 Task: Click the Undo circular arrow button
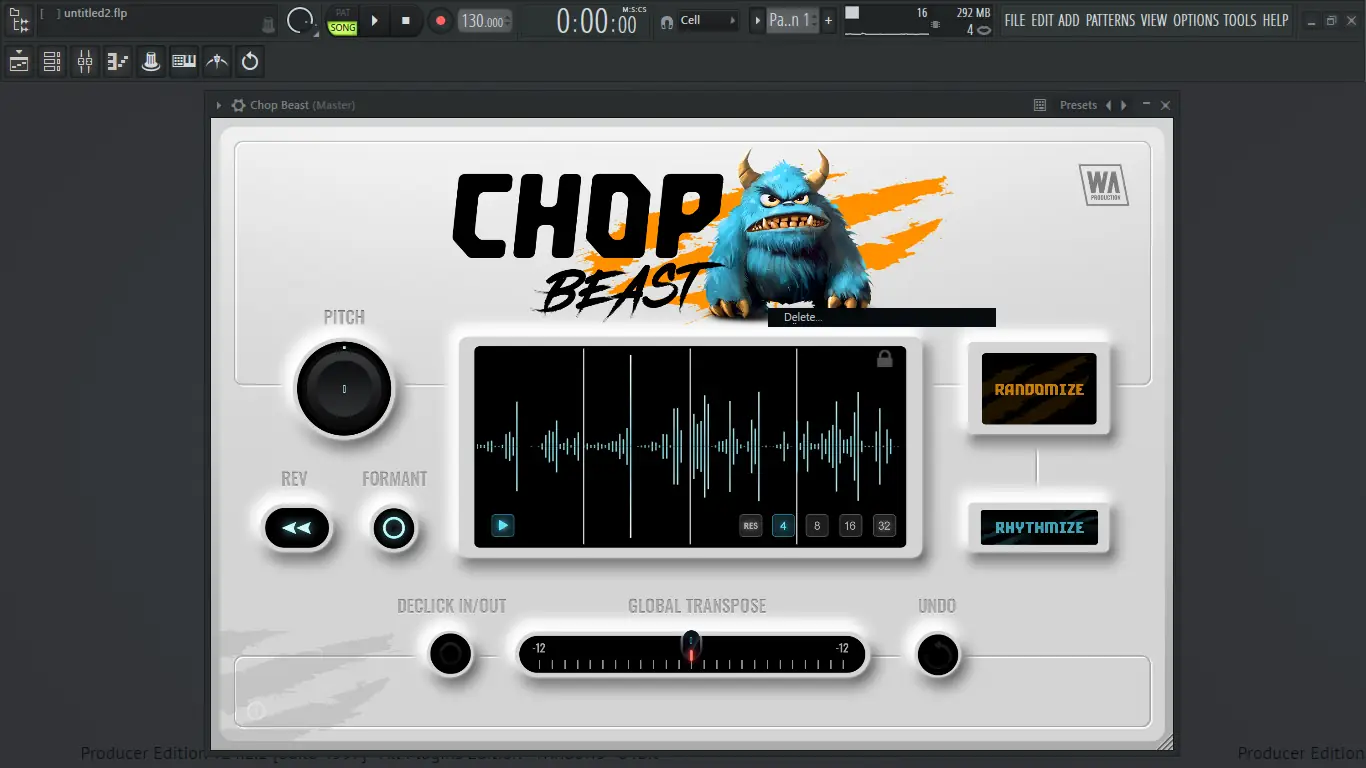click(x=938, y=655)
